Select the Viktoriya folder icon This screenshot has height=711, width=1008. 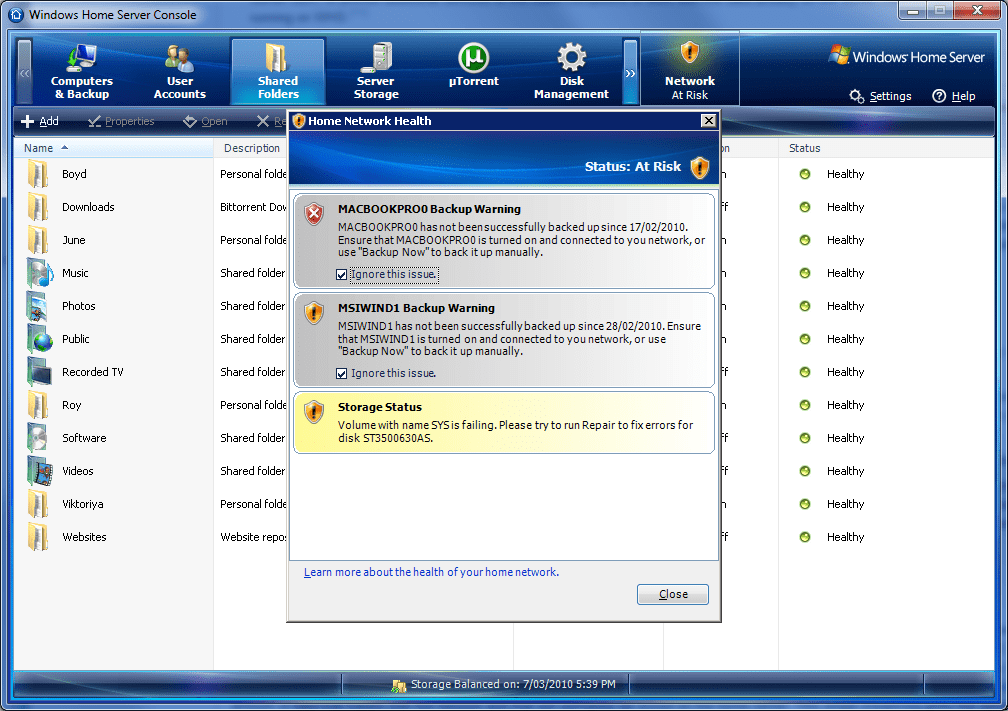38,504
